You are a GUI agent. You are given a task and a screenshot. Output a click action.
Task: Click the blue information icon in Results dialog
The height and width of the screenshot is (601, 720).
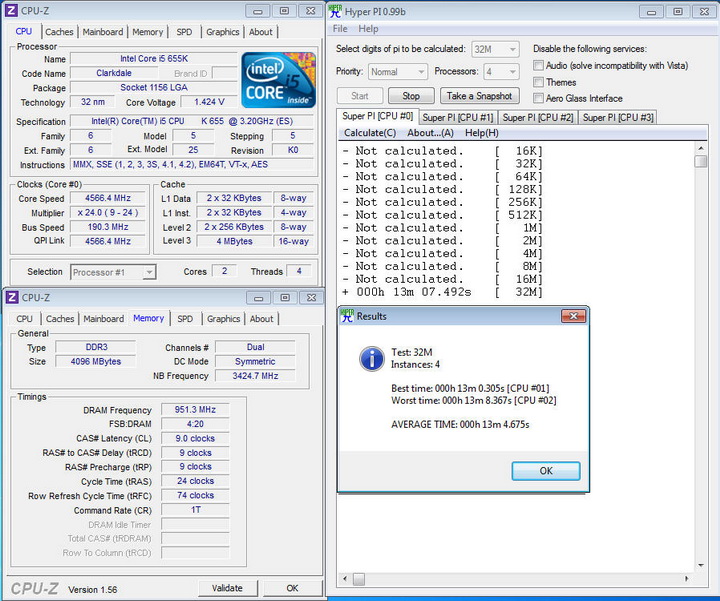pos(371,359)
